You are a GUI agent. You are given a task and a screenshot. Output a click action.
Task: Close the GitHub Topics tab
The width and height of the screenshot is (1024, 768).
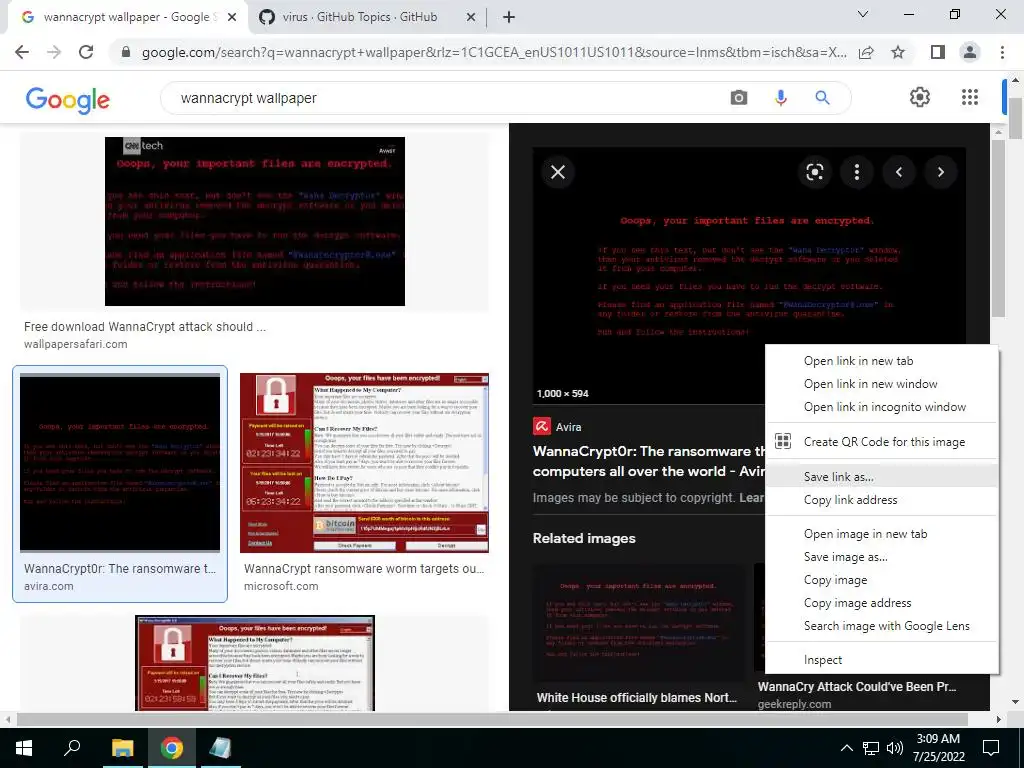click(471, 17)
